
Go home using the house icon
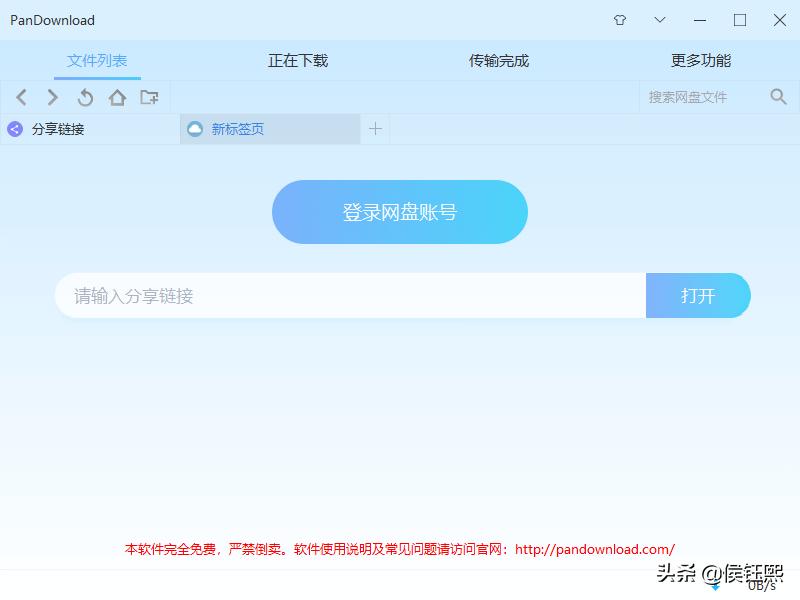coord(117,97)
